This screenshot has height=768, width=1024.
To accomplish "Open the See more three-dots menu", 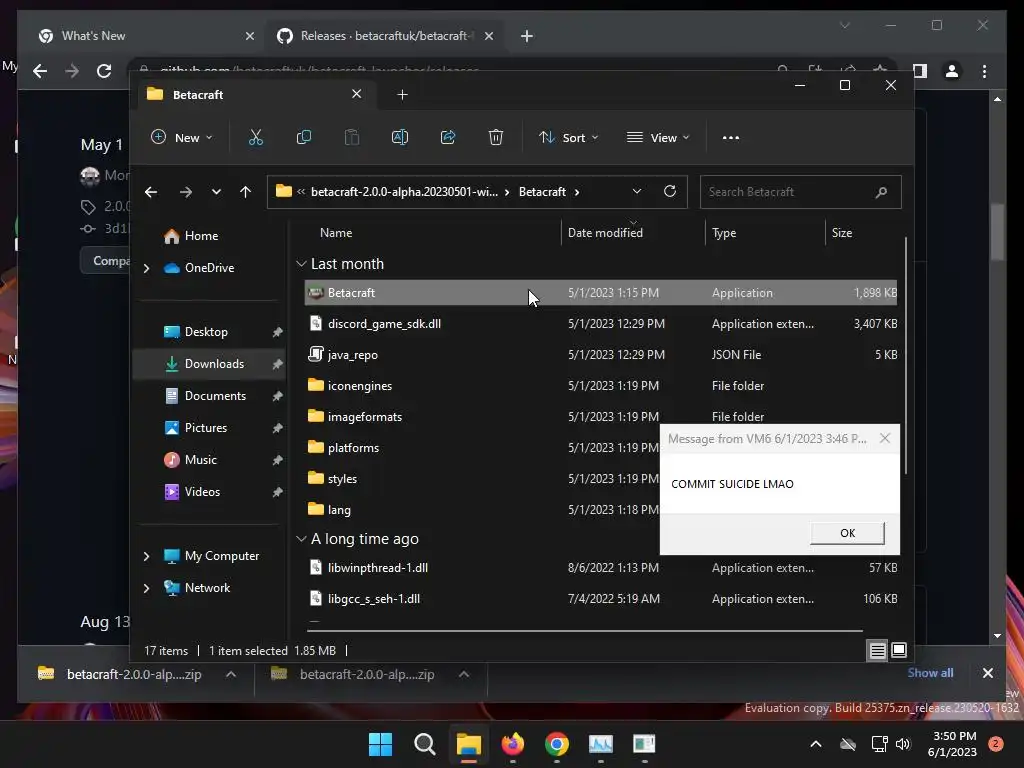I will [731, 138].
